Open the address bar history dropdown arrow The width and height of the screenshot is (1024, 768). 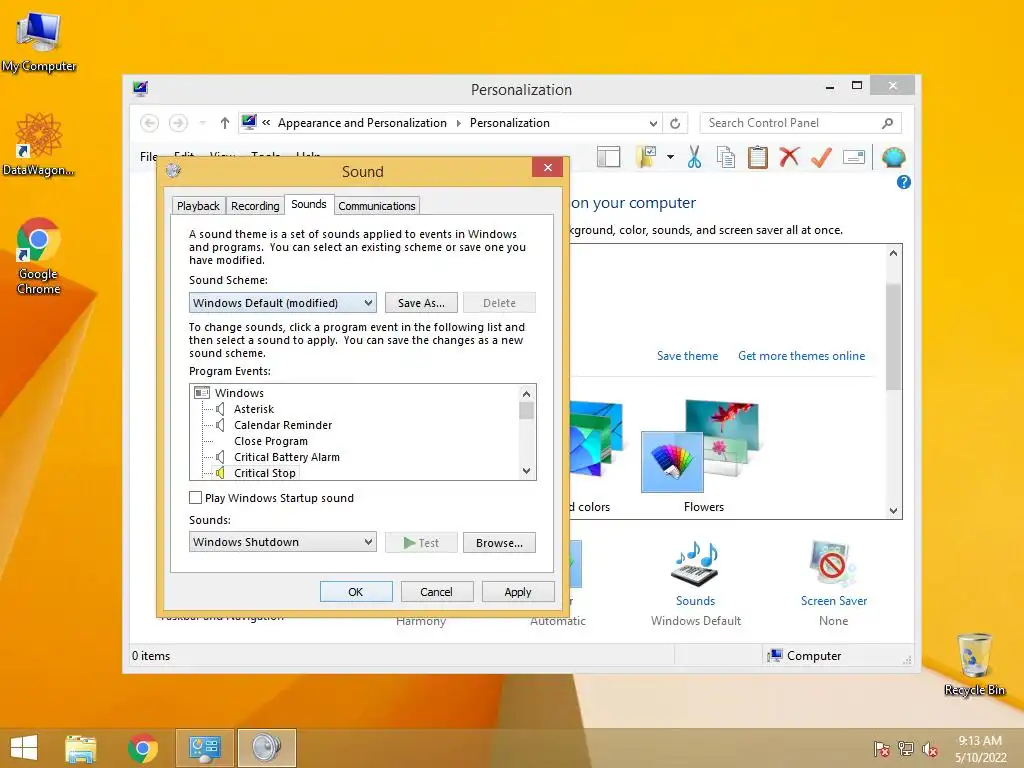click(x=653, y=123)
